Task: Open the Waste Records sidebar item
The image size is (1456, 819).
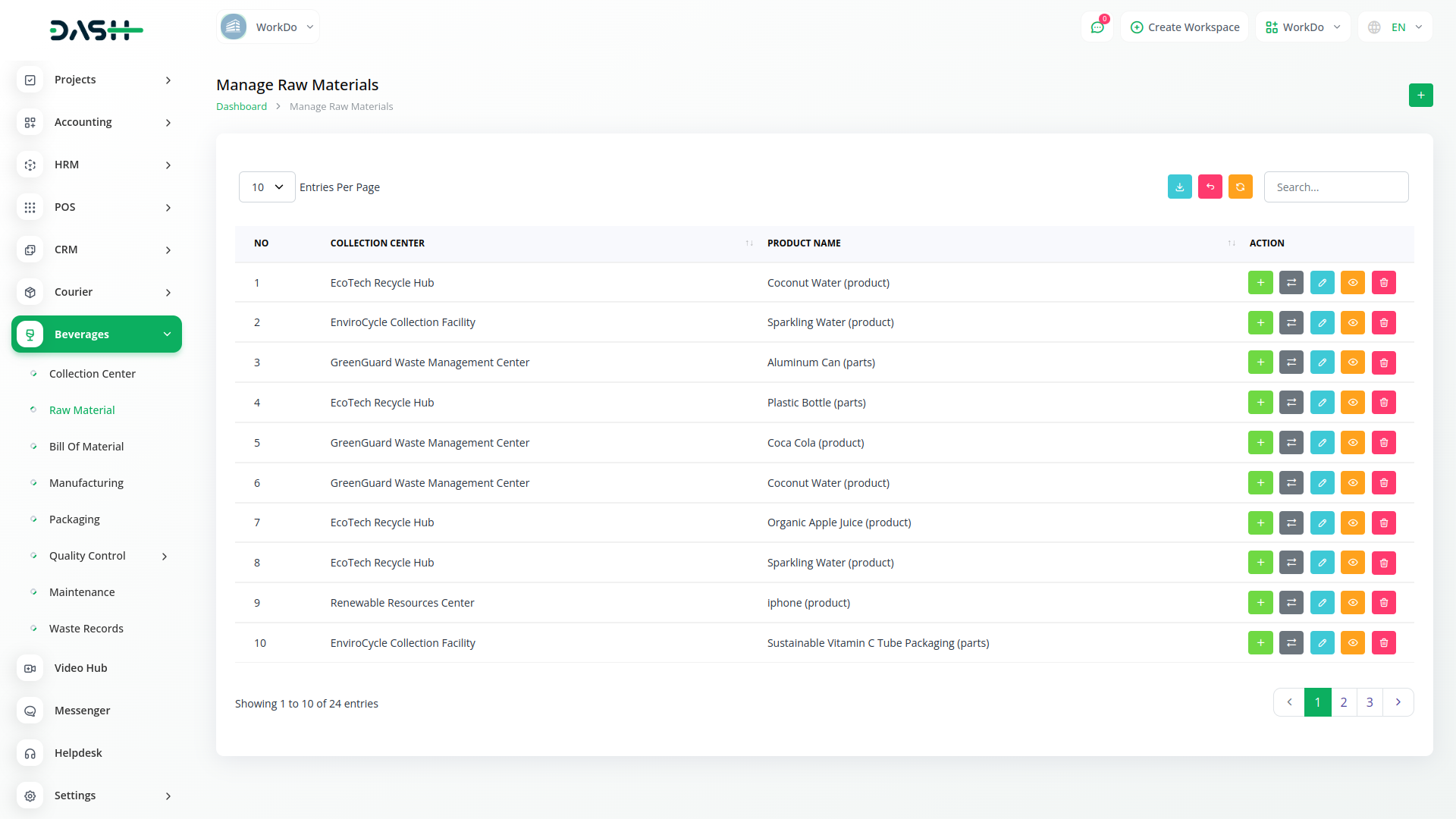Action: point(86,629)
